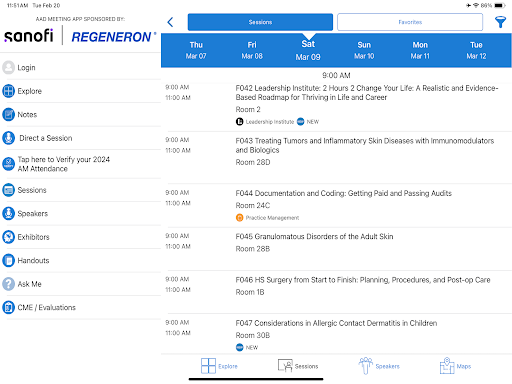Viewport: 512px width, 384px height.
Task: Tap the Speakers icon in bottom bar
Action: (x=365, y=366)
